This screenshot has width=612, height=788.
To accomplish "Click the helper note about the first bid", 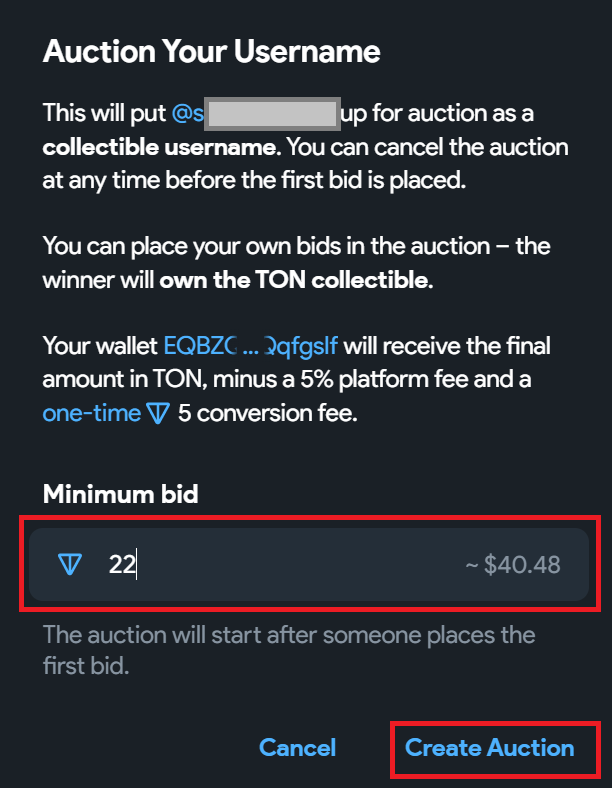I will [288, 636].
